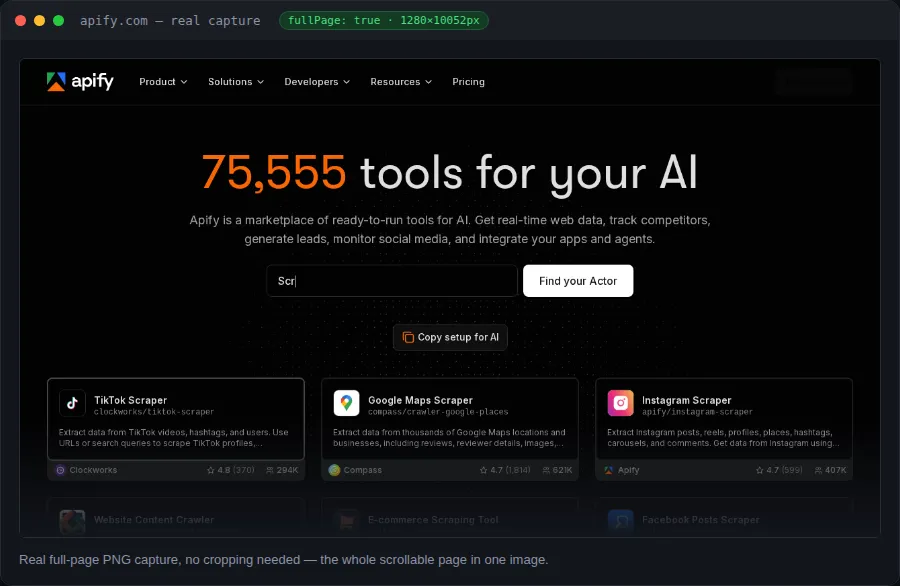Image resolution: width=900 pixels, height=586 pixels.
Task: Click the Facebook Posts Scraper icon
Action: coord(620,522)
